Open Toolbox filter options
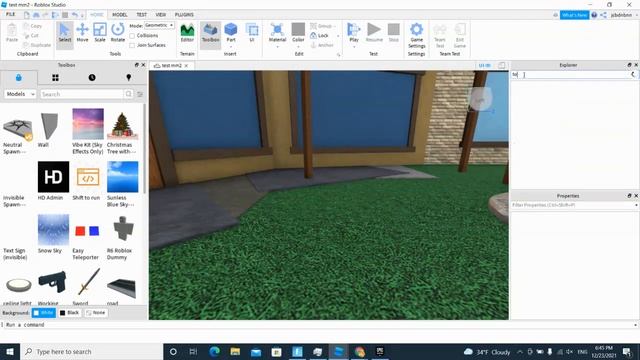The width and height of the screenshot is (640, 360). click(140, 94)
